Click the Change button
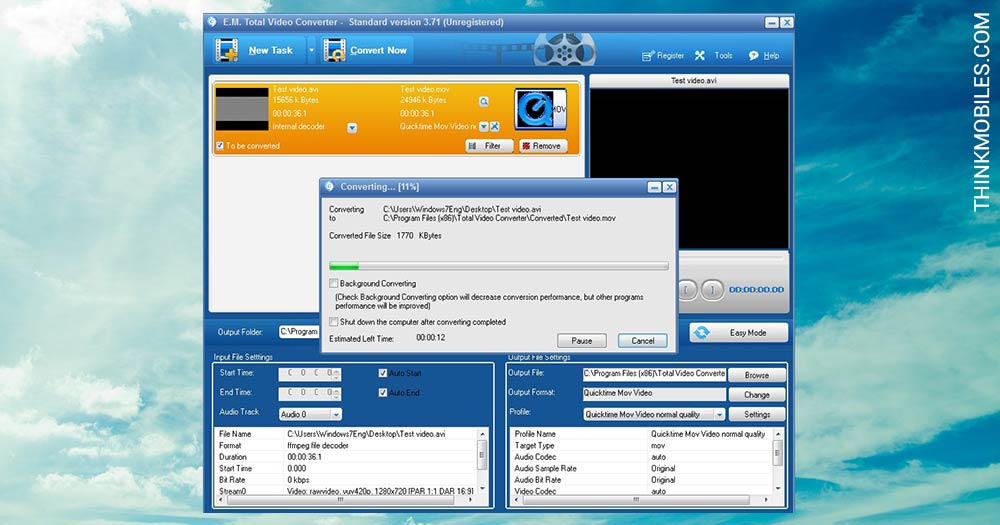Viewport: 1000px width, 525px height. pos(756,395)
